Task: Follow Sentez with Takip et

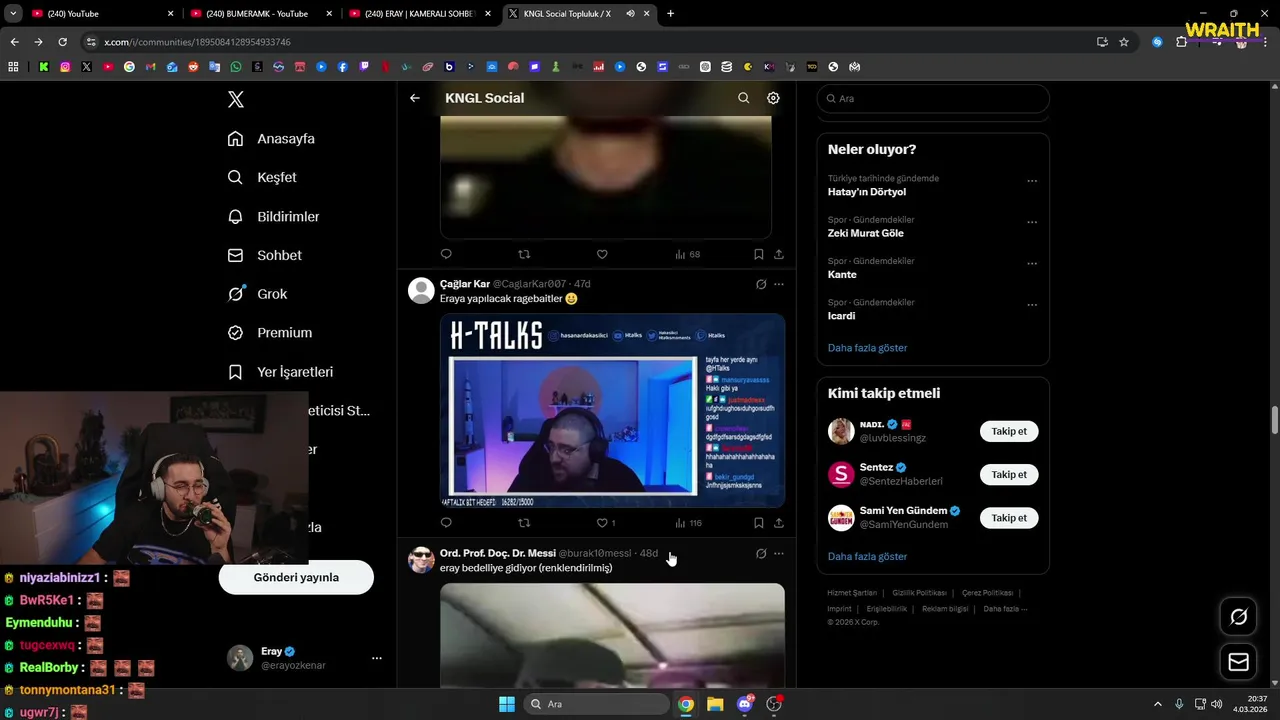Action: [1009, 474]
